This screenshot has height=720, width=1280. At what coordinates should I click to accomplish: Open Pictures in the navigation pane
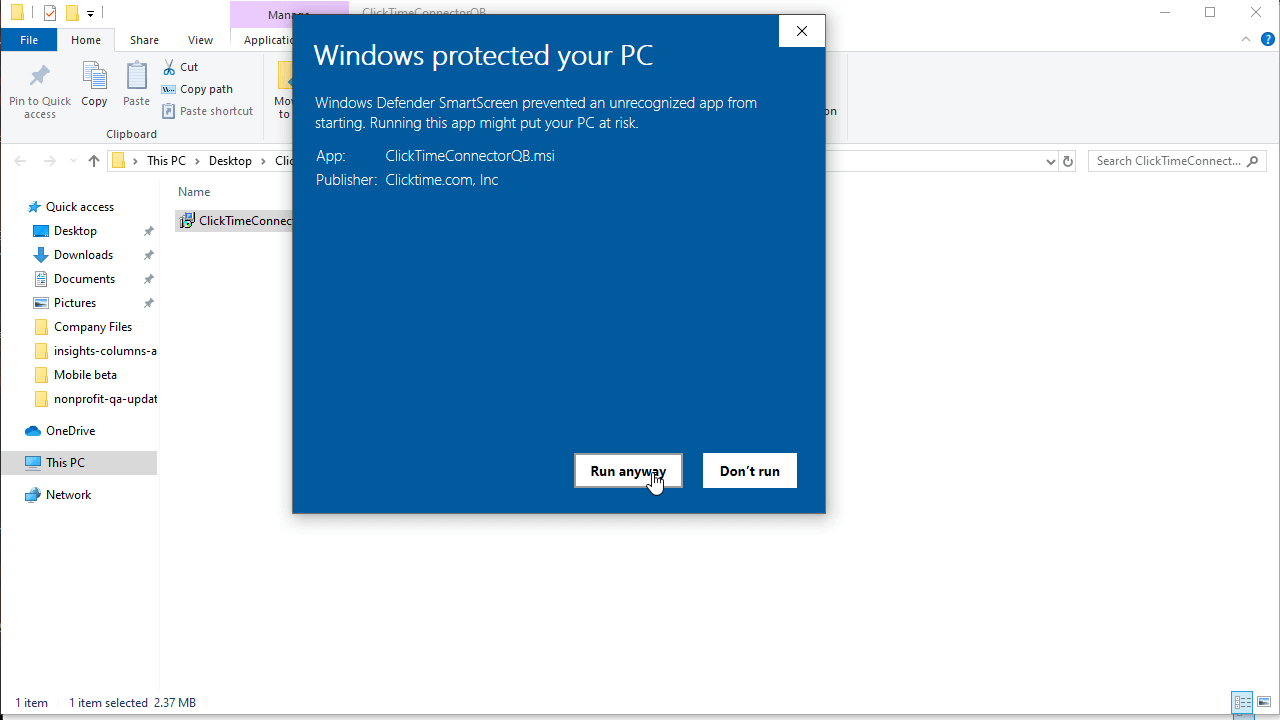coord(75,303)
